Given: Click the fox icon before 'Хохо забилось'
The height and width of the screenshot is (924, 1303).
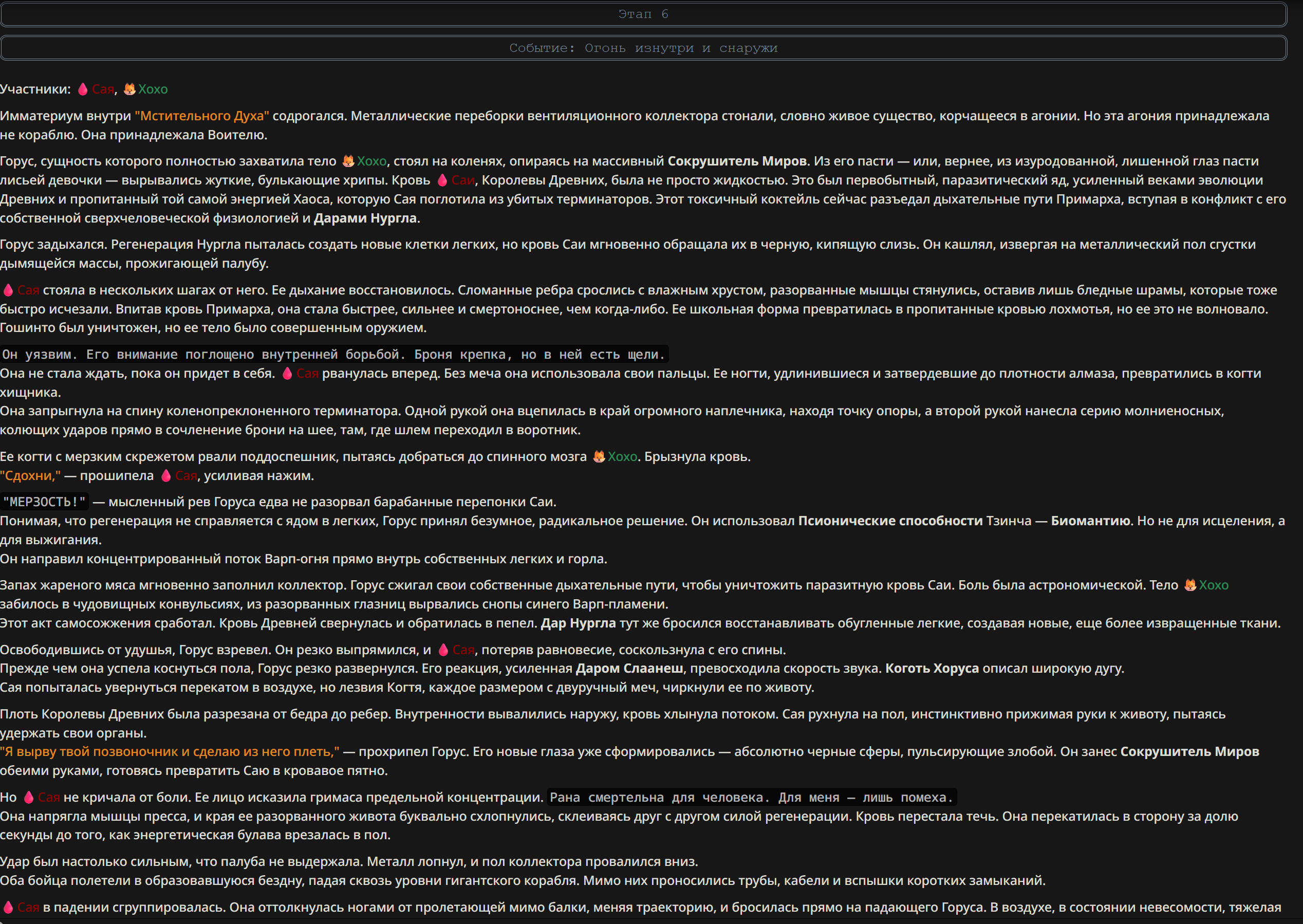Looking at the screenshot, I should point(1190,585).
